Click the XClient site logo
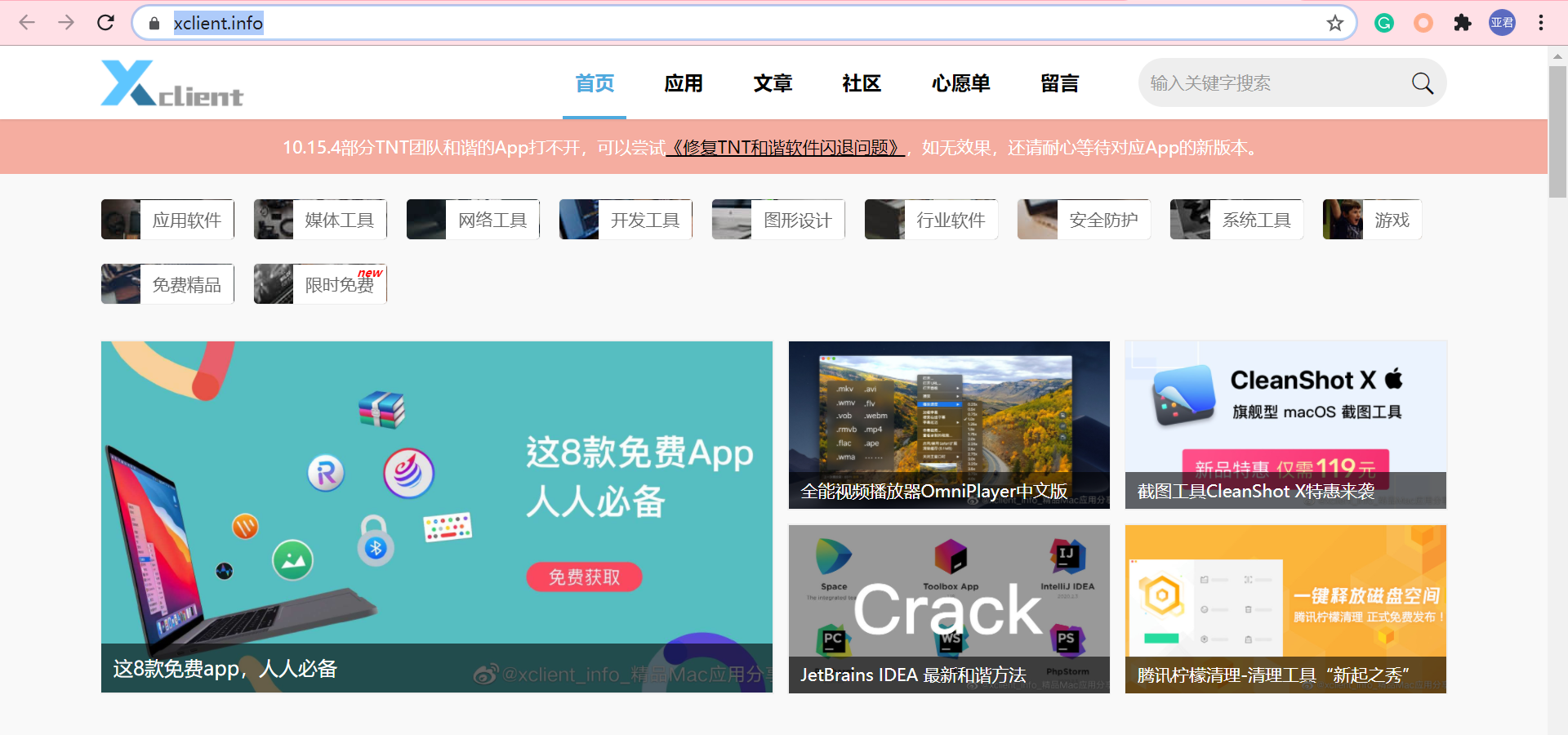Screen dimensions: 1568x735 click(x=171, y=82)
